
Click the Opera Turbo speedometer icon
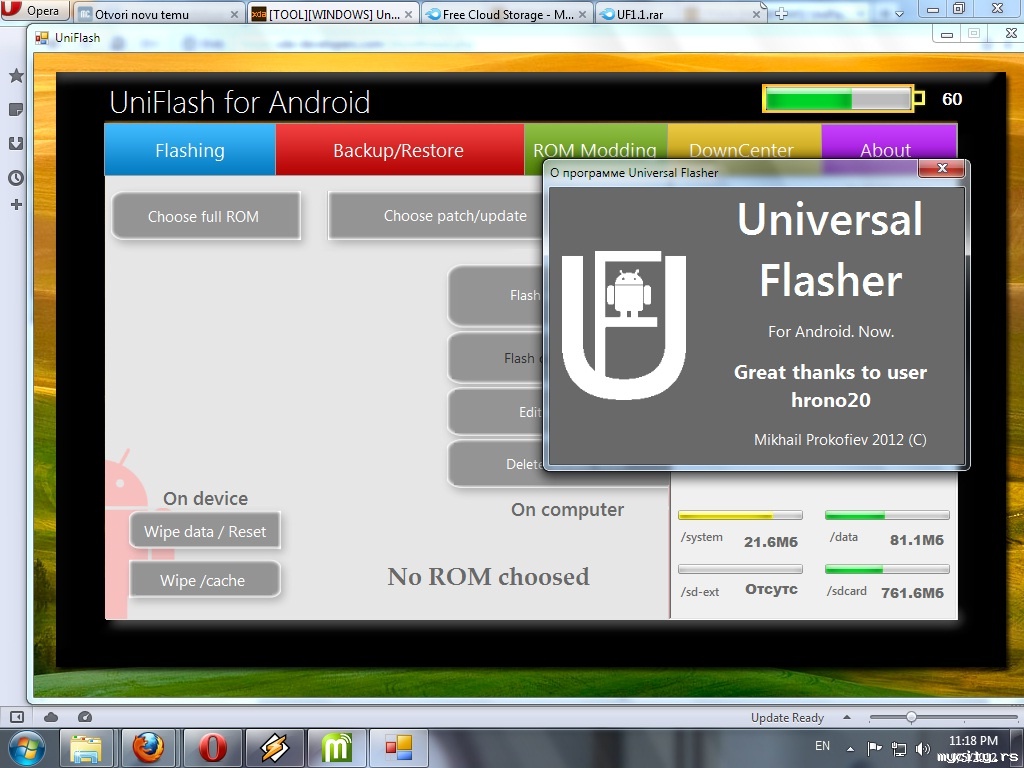84,717
